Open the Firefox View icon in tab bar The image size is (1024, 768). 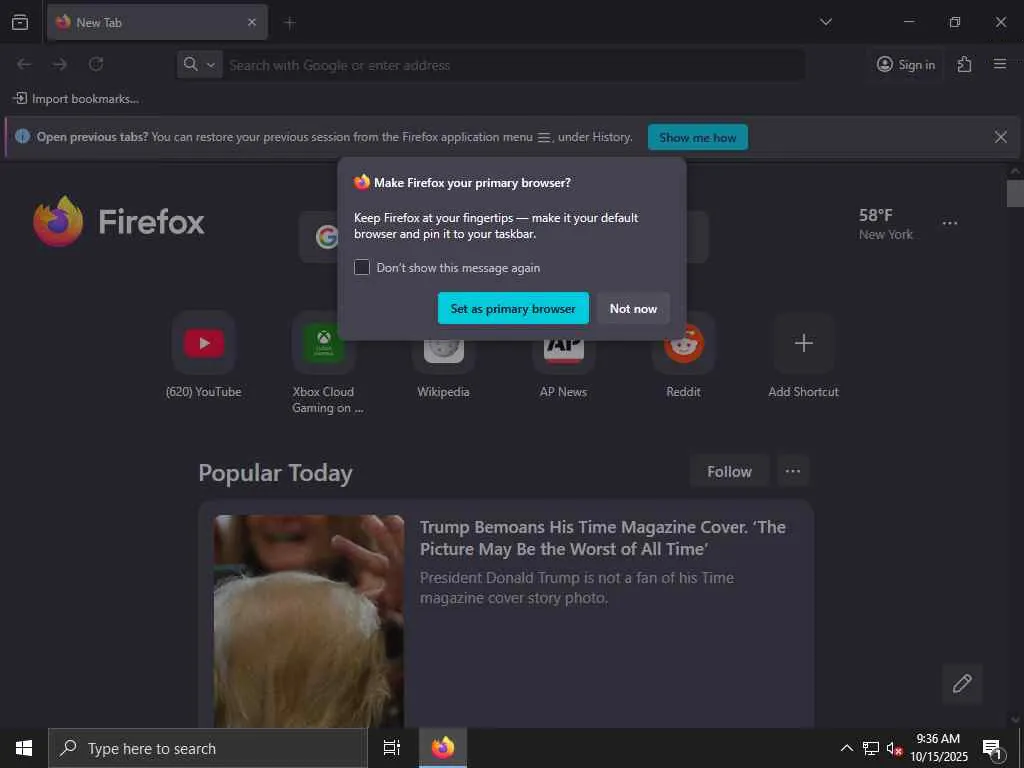[x=20, y=22]
